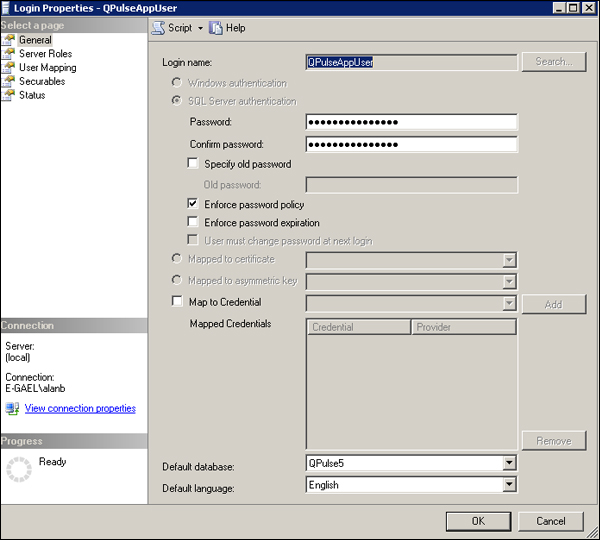This screenshot has height=540, width=600.
Task: Close the Login Properties dialog
Action: [589, 8]
